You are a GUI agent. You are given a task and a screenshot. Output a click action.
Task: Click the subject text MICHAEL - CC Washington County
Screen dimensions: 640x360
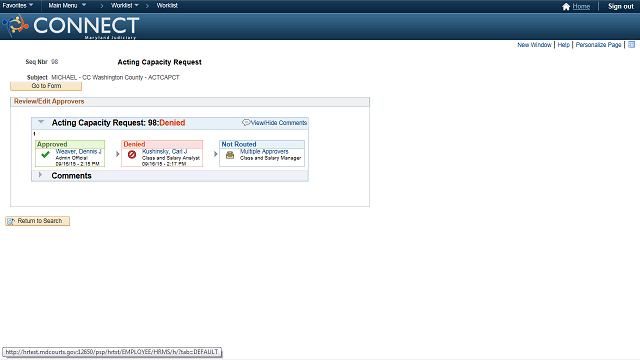coord(97,78)
